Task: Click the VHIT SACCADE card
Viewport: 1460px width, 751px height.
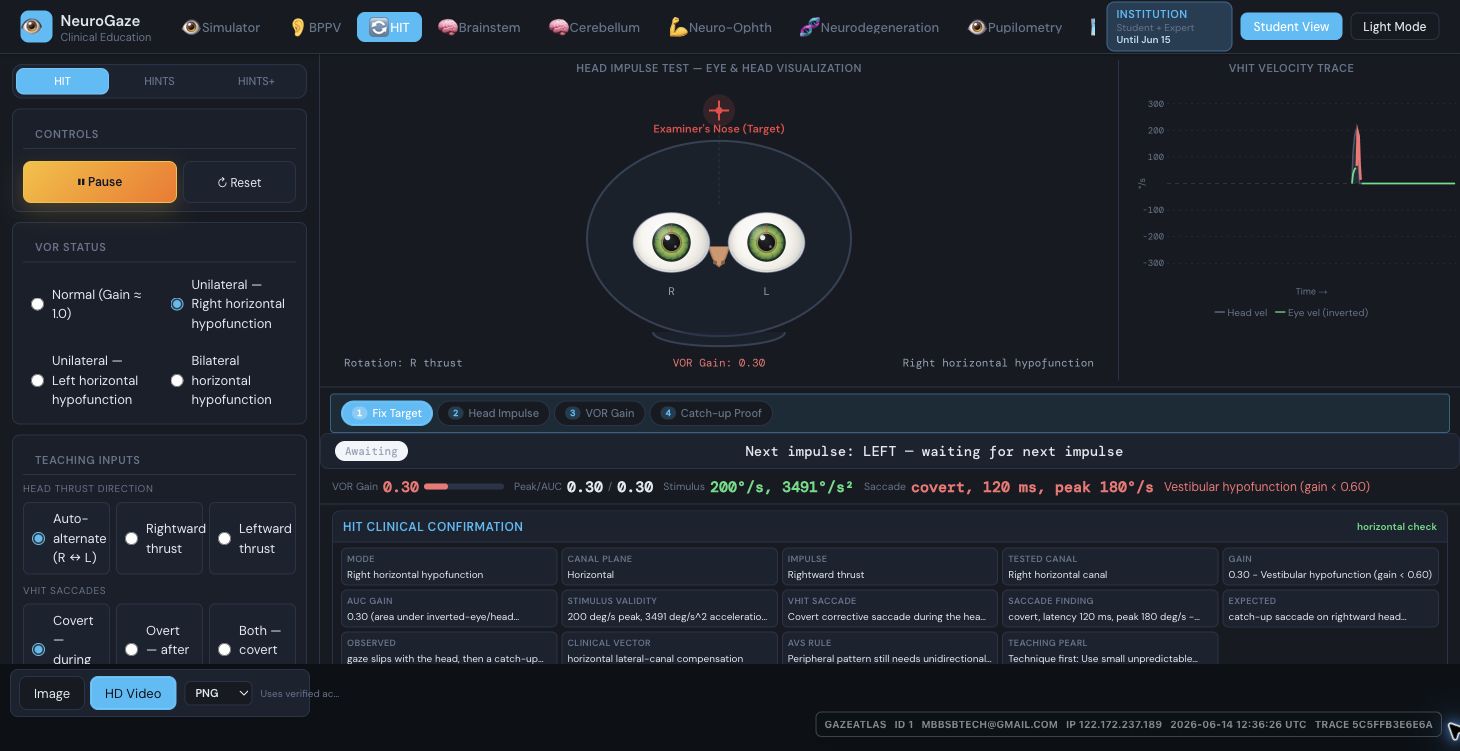Action: (x=890, y=609)
